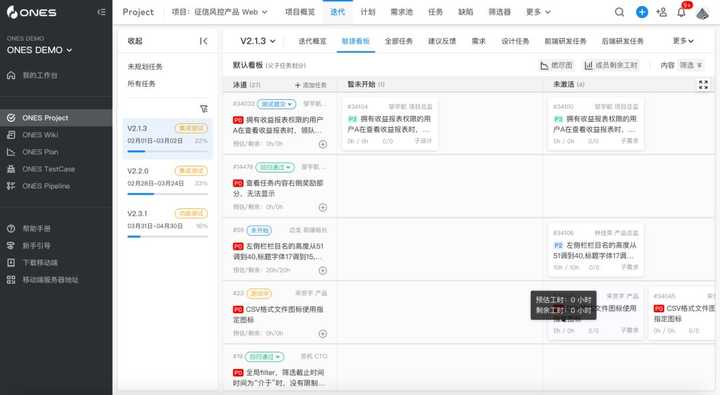Viewport: 720px width, 395px height.
Task: Open project selector 征信风控产品 Web
Action: [x=219, y=12]
